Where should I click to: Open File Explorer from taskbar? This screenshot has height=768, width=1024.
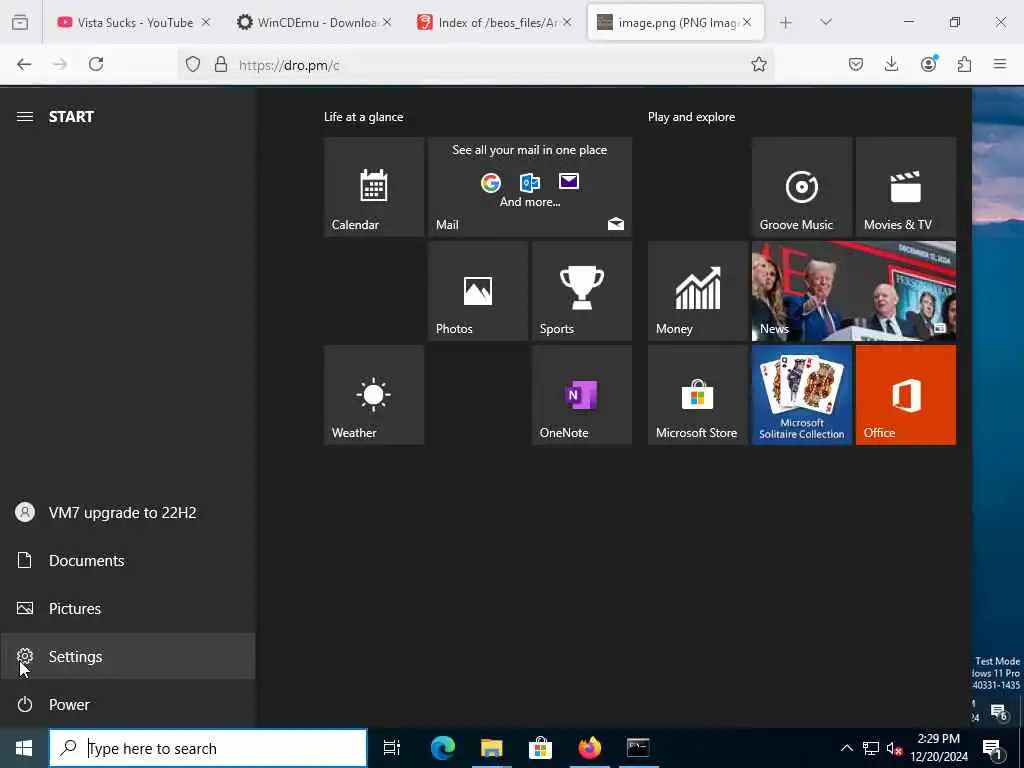click(491, 748)
